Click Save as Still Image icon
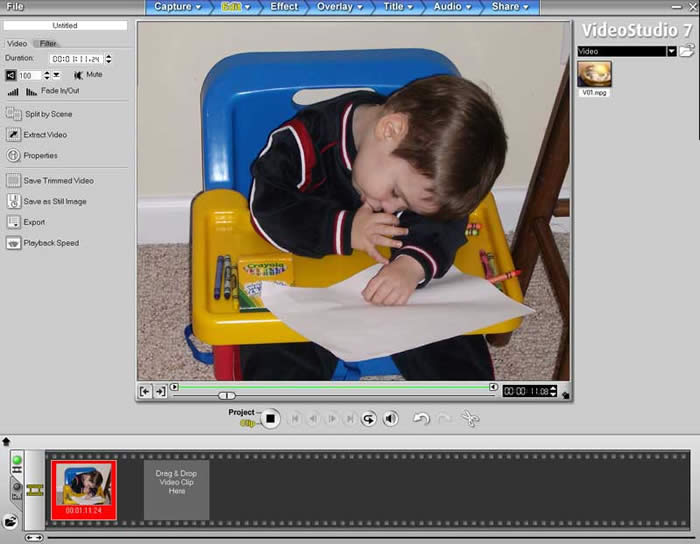Viewport: 700px width, 544px height. 14,201
